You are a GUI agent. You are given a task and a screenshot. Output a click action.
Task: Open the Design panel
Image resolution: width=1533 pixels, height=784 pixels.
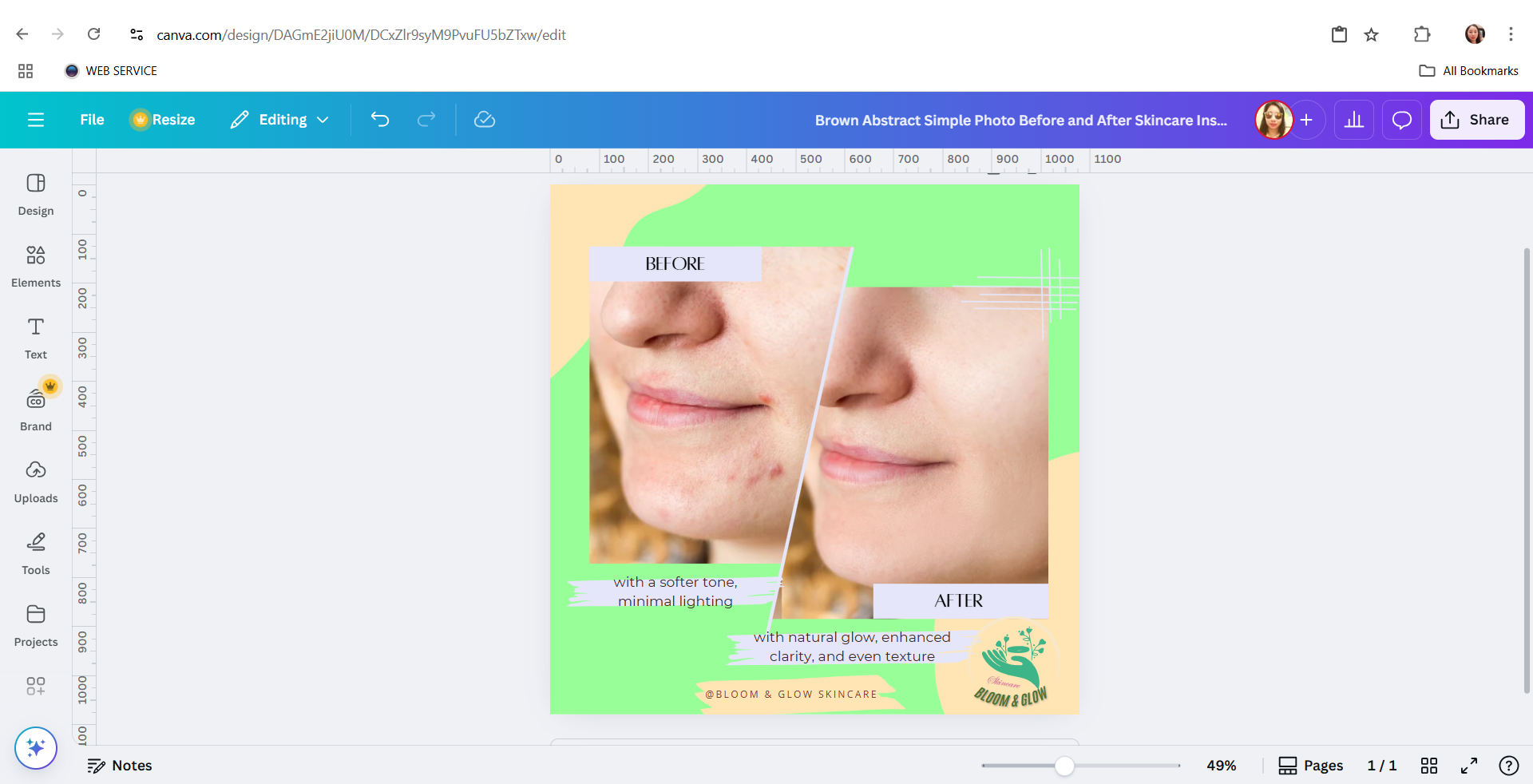coord(36,194)
